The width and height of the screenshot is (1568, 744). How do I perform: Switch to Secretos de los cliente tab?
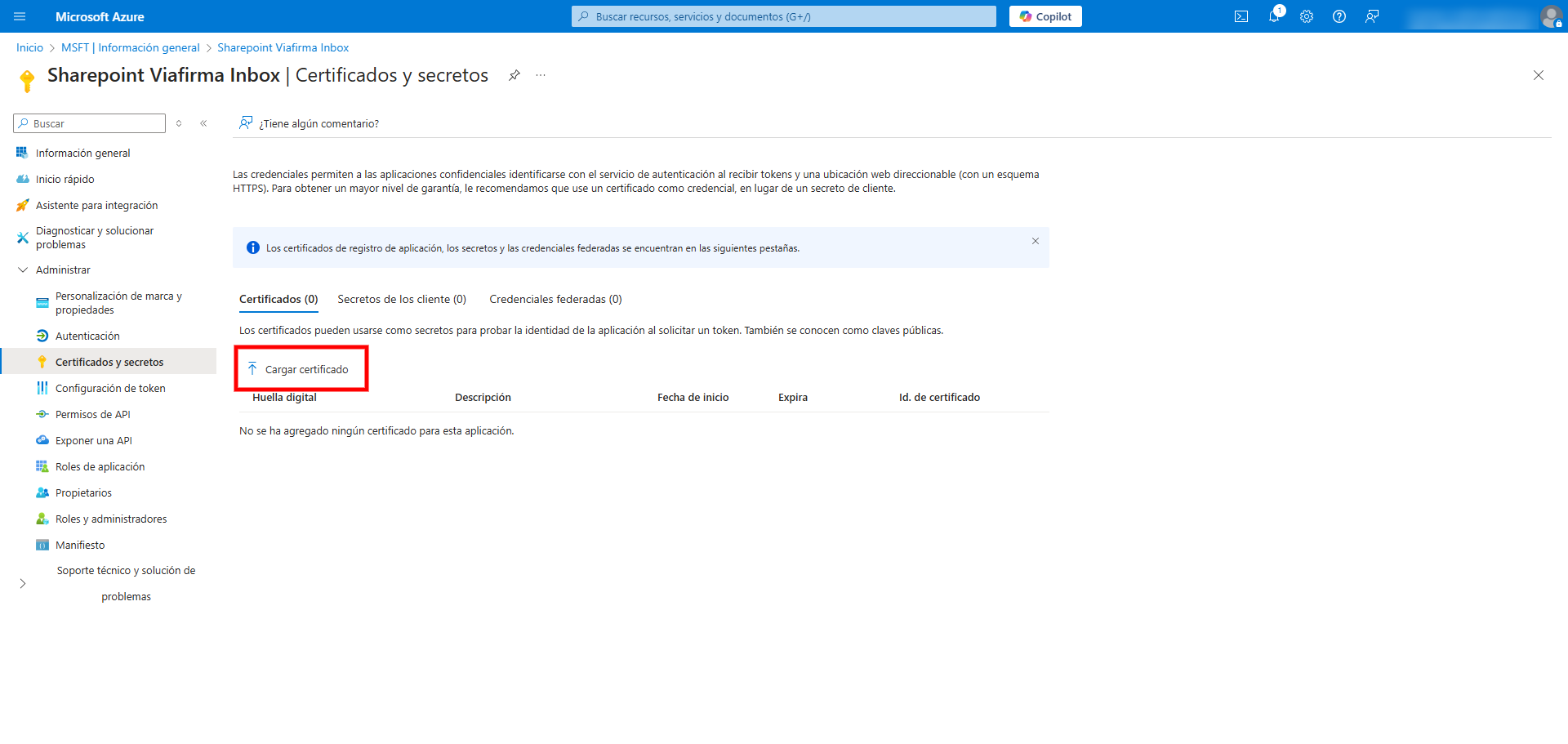point(402,299)
